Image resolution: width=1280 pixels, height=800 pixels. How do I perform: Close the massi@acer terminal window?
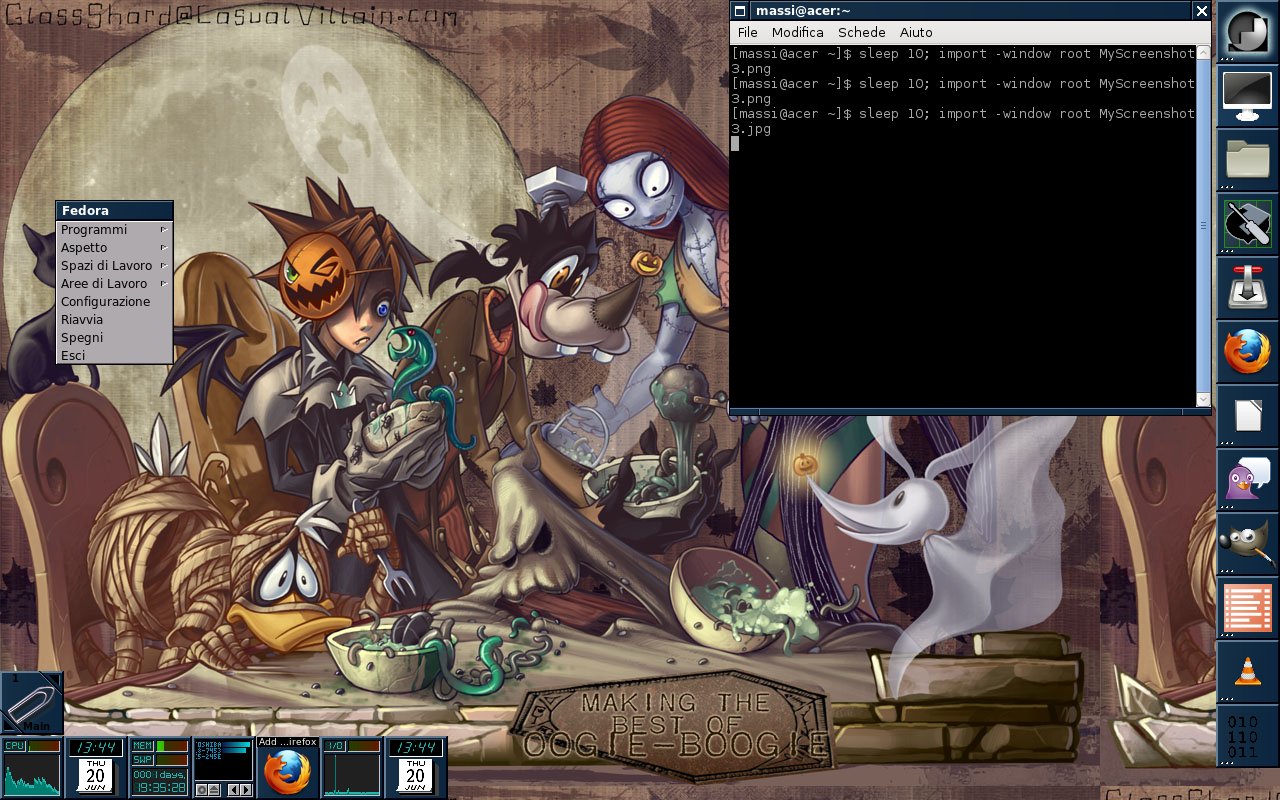click(x=1201, y=10)
